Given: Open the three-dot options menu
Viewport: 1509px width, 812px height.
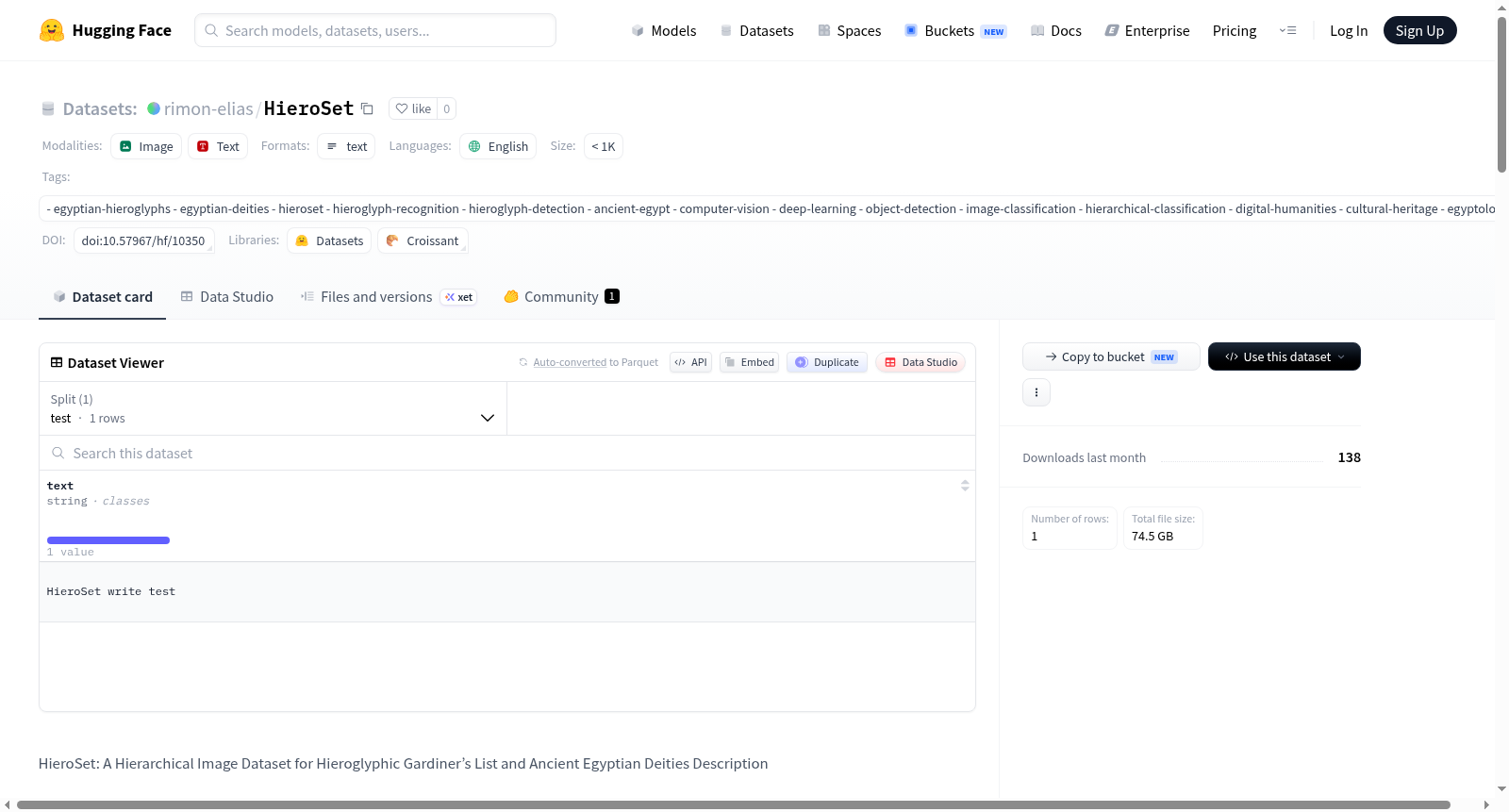Looking at the screenshot, I should coord(1036,392).
